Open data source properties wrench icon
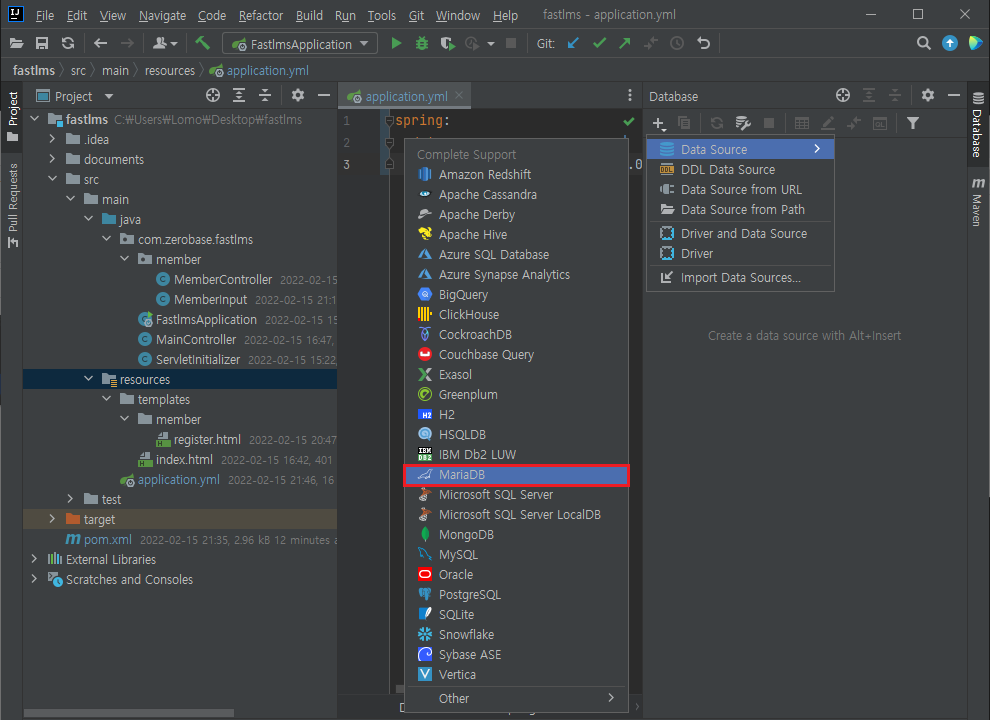 [x=742, y=124]
